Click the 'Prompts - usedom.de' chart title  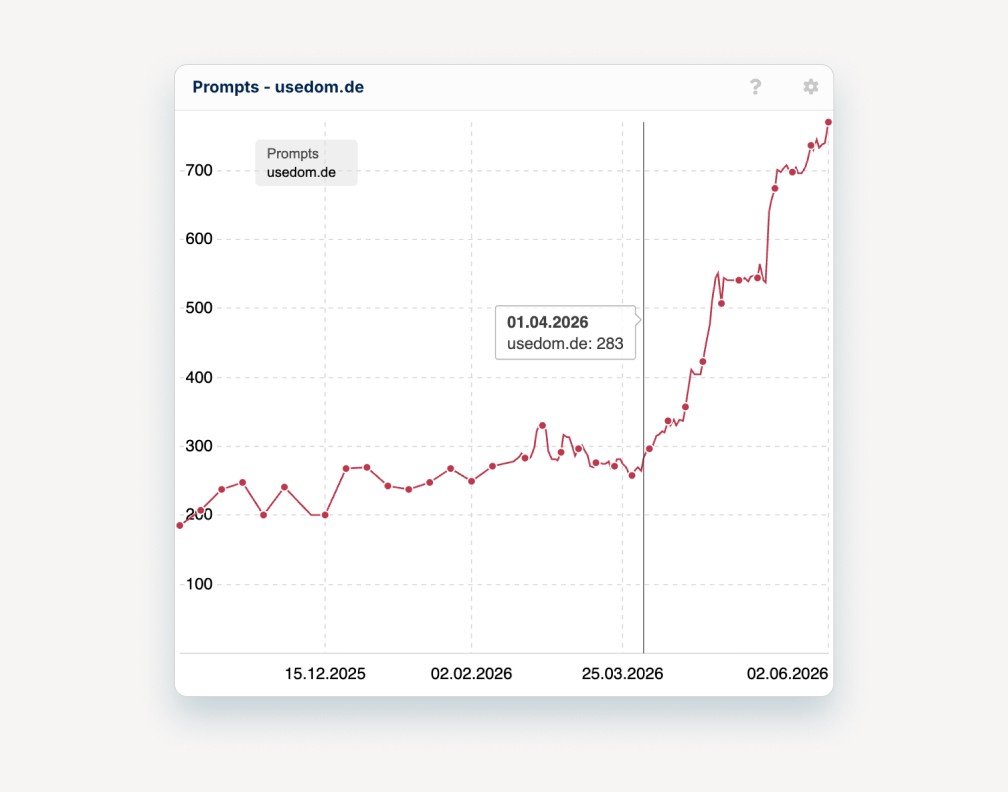click(278, 87)
